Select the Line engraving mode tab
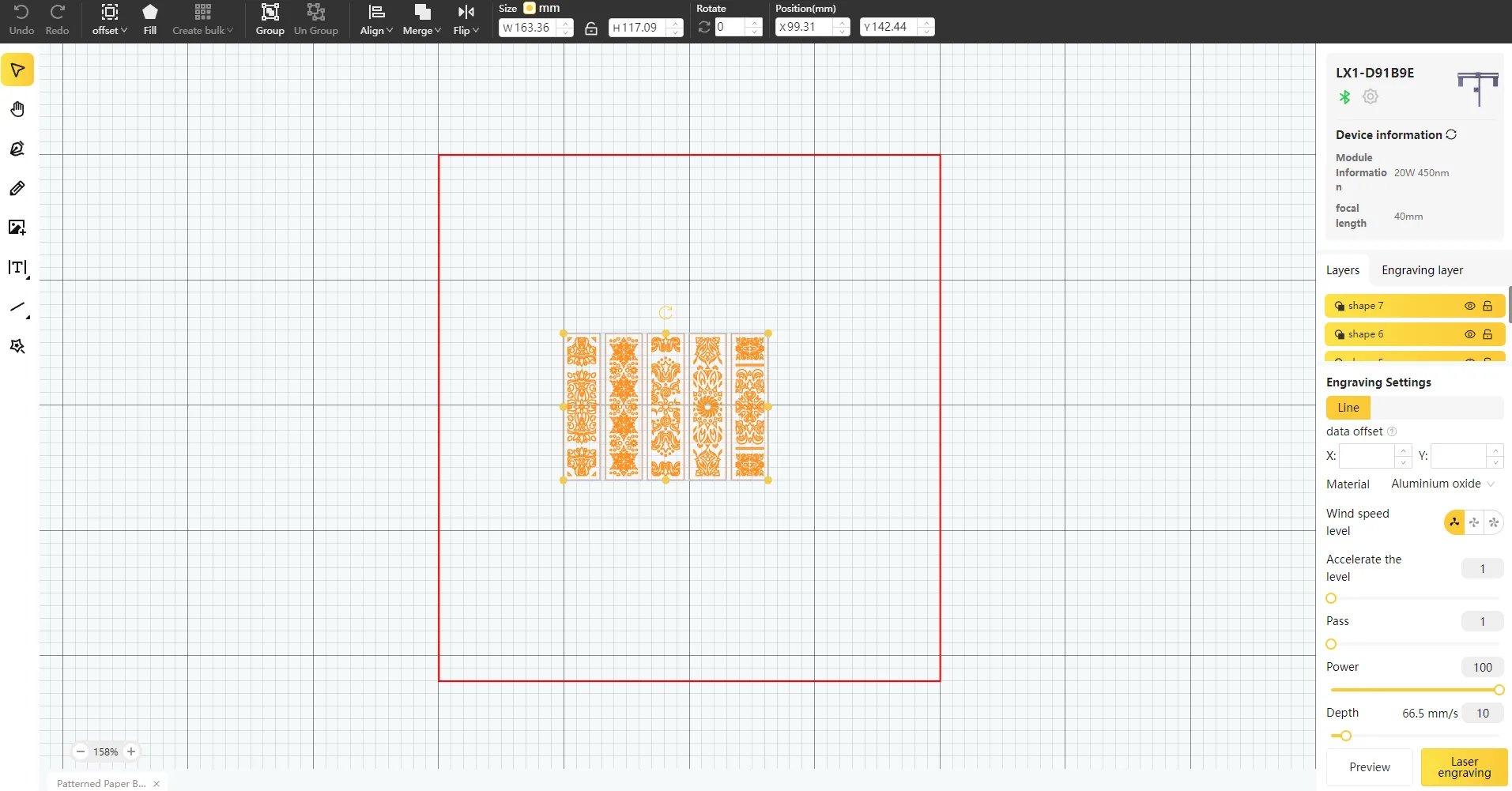The width and height of the screenshot is (1512, 791). point(1348,408)
